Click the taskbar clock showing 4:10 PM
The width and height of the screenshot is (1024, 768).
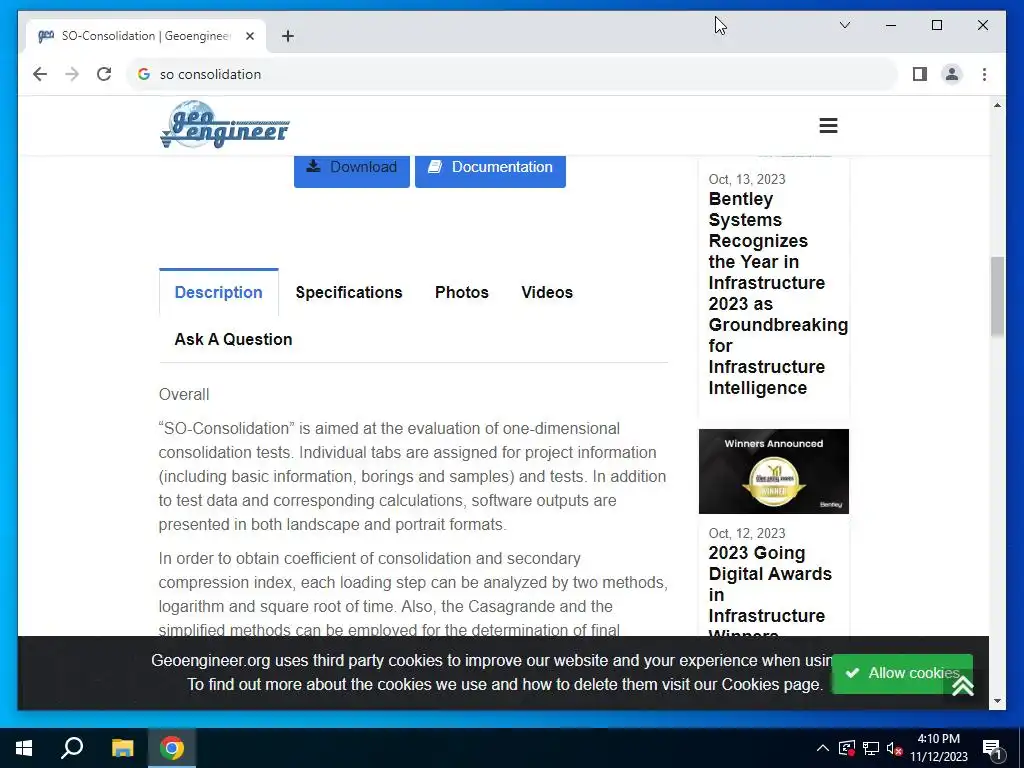[938, 748]
